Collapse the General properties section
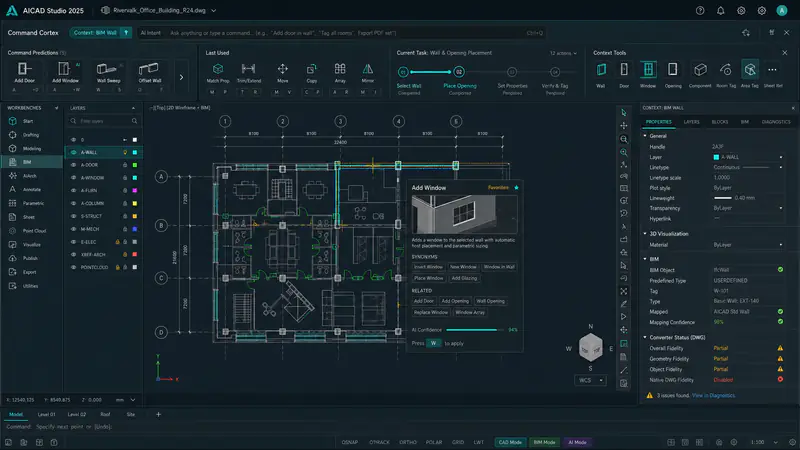Image resolution: width=800 pixels, height=450 pixels. [645, 136]
